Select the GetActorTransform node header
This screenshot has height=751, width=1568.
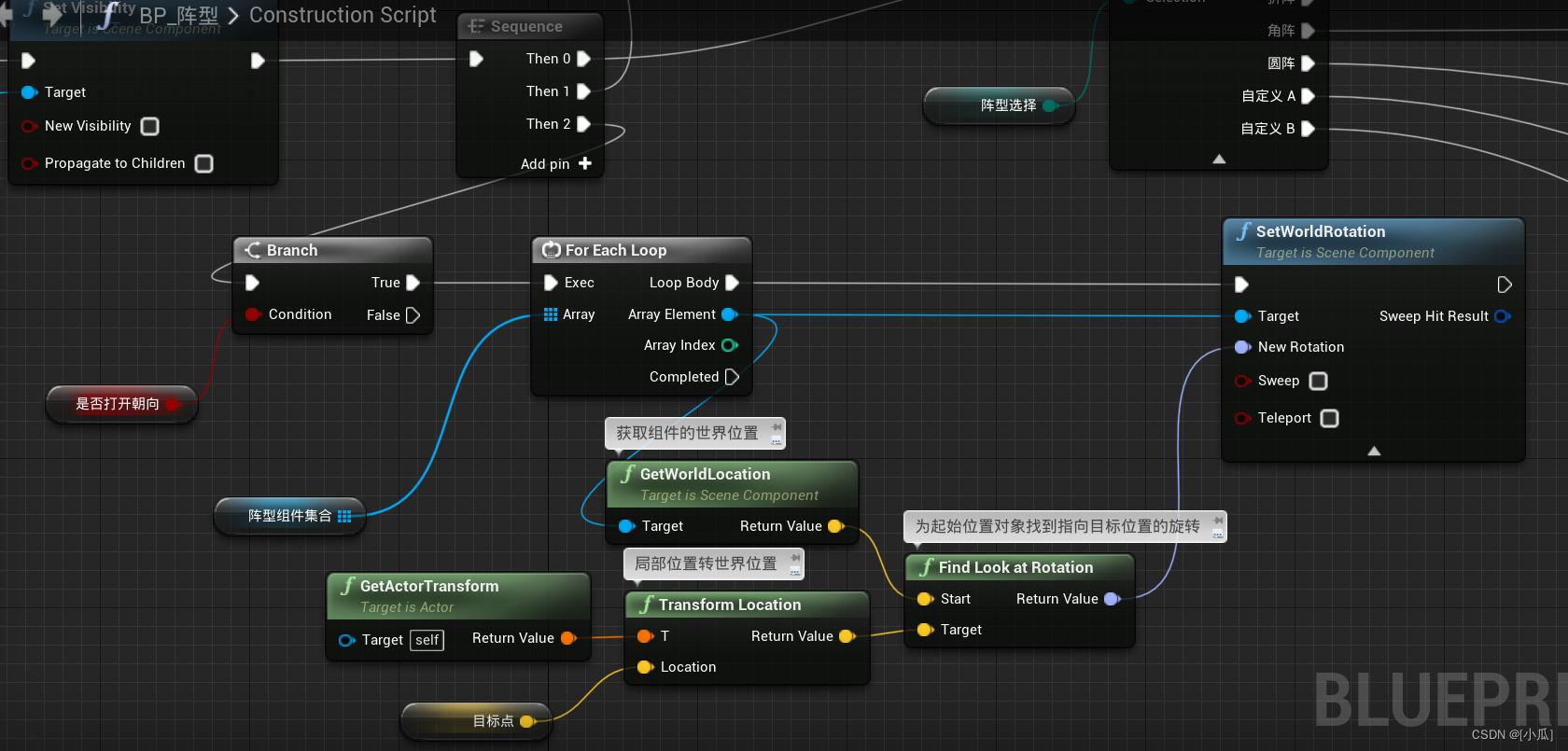pos(458,596)
